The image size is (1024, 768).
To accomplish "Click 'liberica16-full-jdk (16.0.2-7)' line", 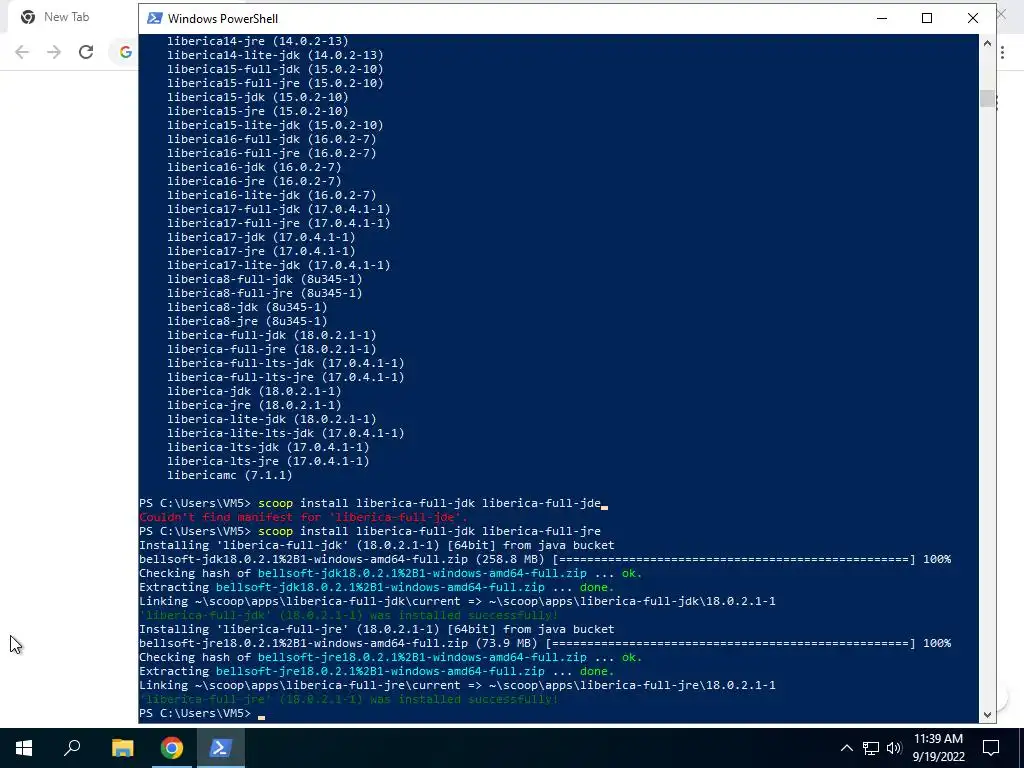I will coord(272,139).
